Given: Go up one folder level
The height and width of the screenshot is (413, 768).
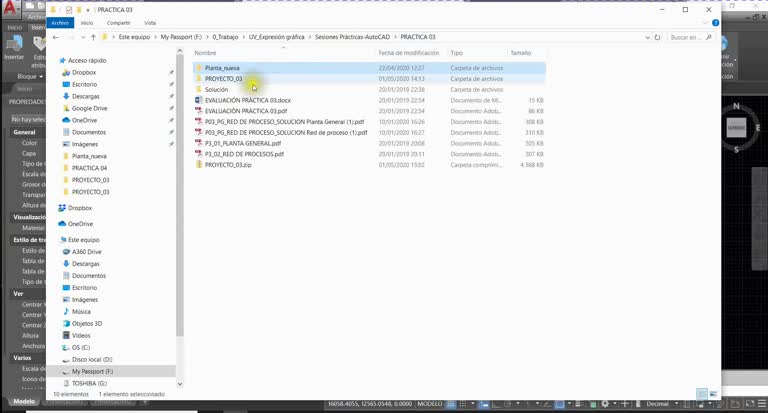Looking at the screenshot, I should pyautogui.click(x=93, y=37).
